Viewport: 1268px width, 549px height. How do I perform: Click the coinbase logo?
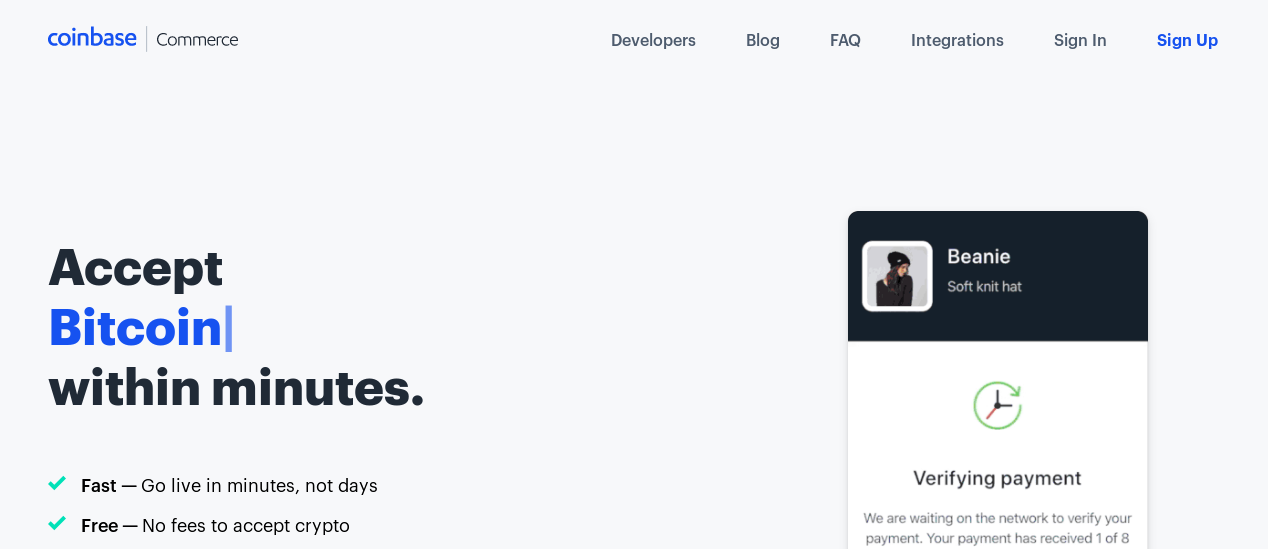coord(92,38)
